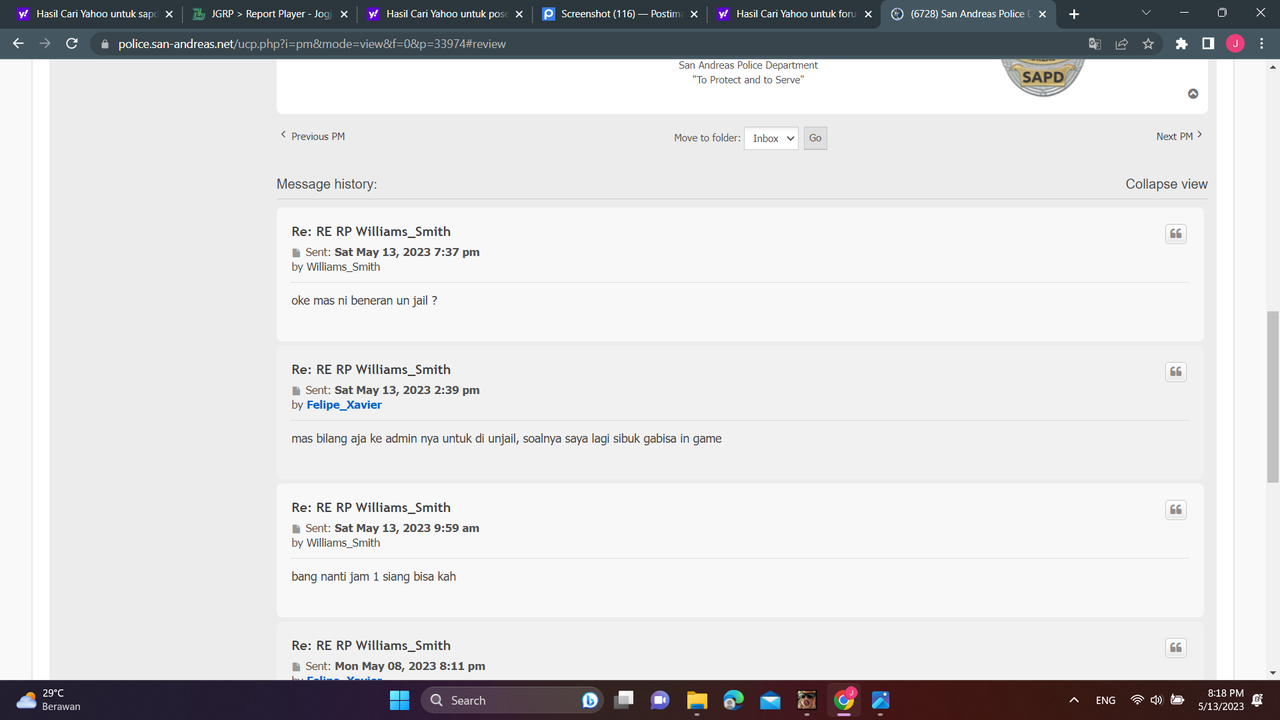Close the Screenshot (116) Postimages tab
Viewport: 1280px width, 720px height.
(694, 14)
